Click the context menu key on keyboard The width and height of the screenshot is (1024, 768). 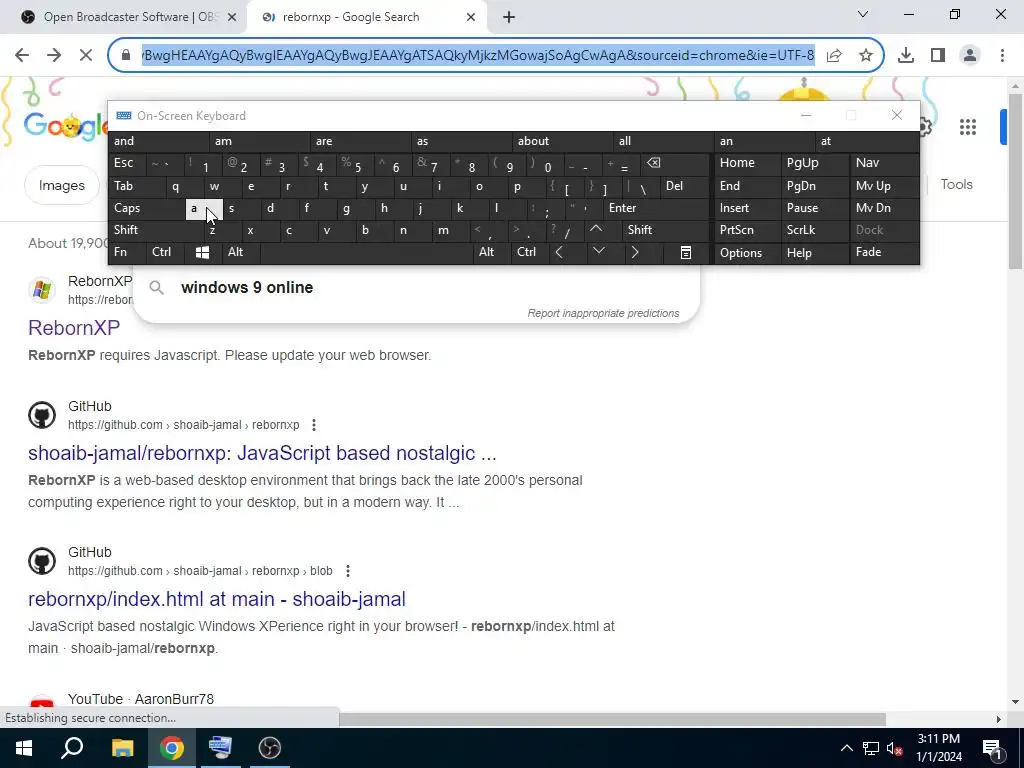click(x=686, y=252)
